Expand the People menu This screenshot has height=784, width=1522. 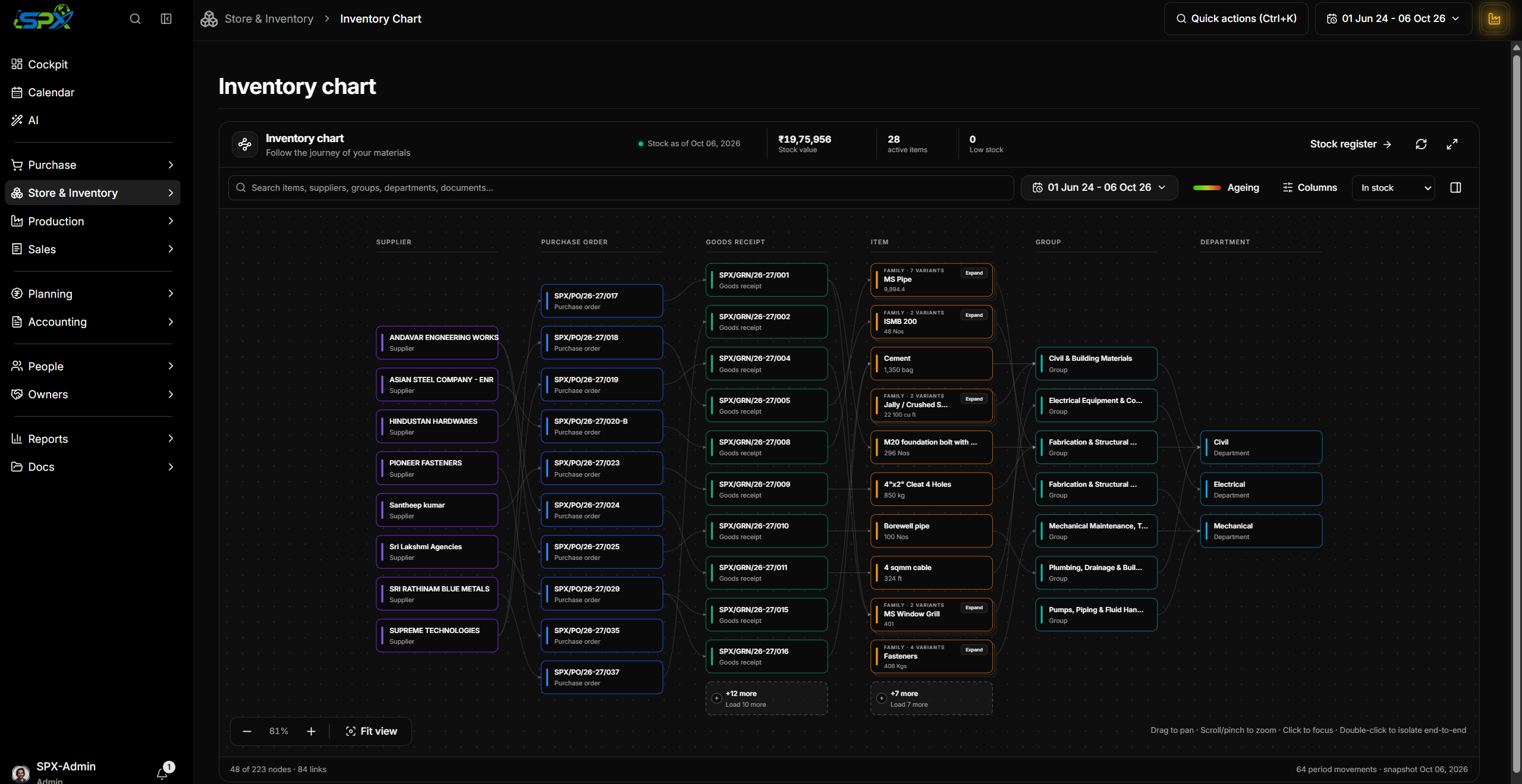pyautogui.click(x=93, y=366)
